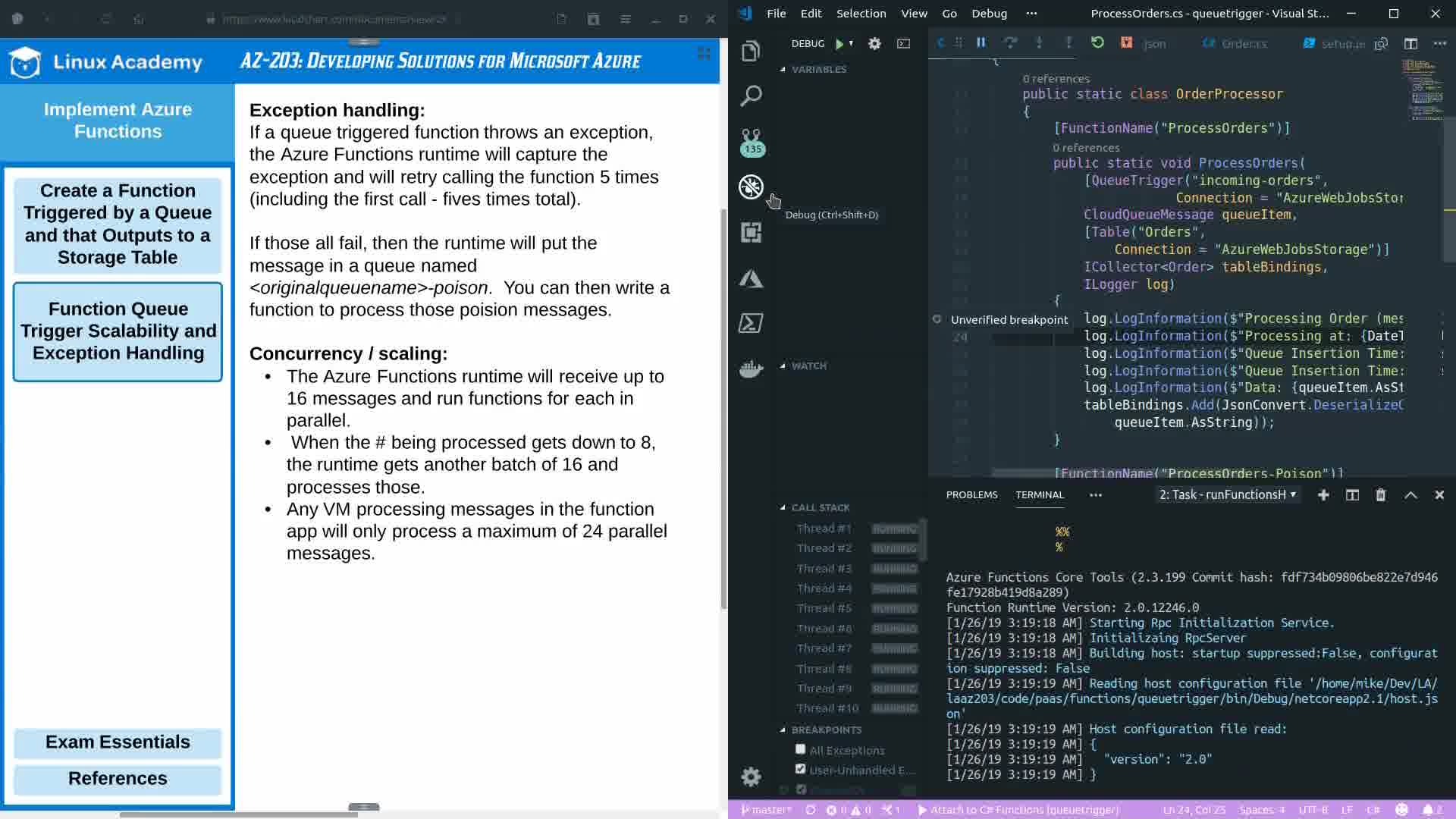Open Exam Essentials section

(x=118, y=742)
